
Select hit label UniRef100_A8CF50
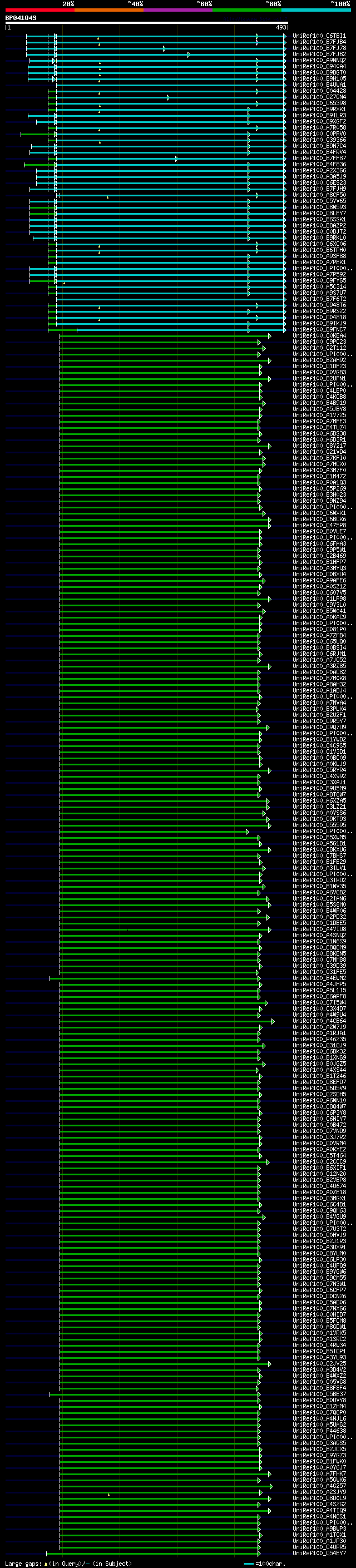pos(319,195)
